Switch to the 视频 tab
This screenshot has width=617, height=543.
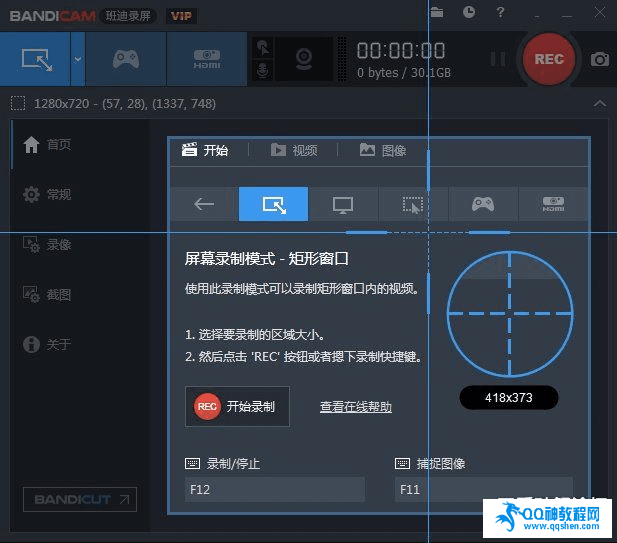point(294,150)
